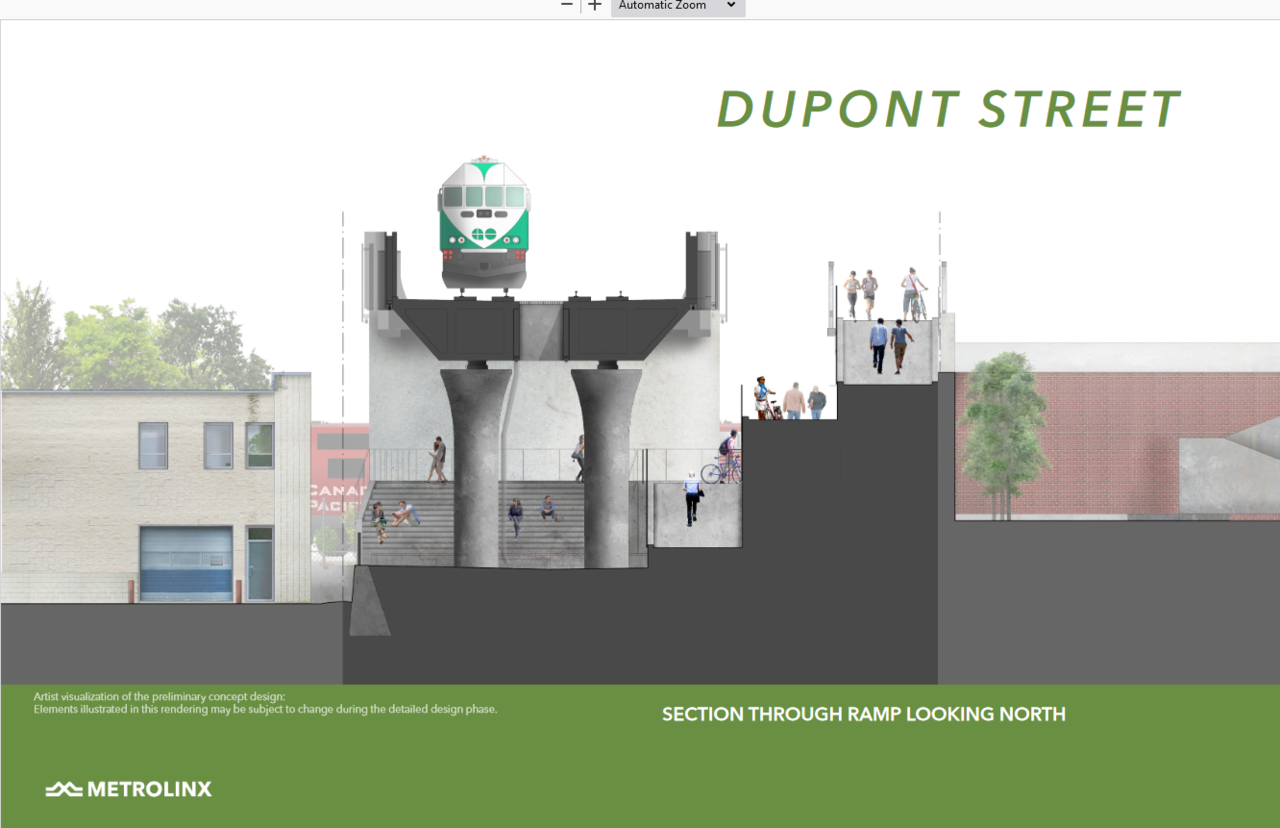Click the red brick building wall

1100,440
